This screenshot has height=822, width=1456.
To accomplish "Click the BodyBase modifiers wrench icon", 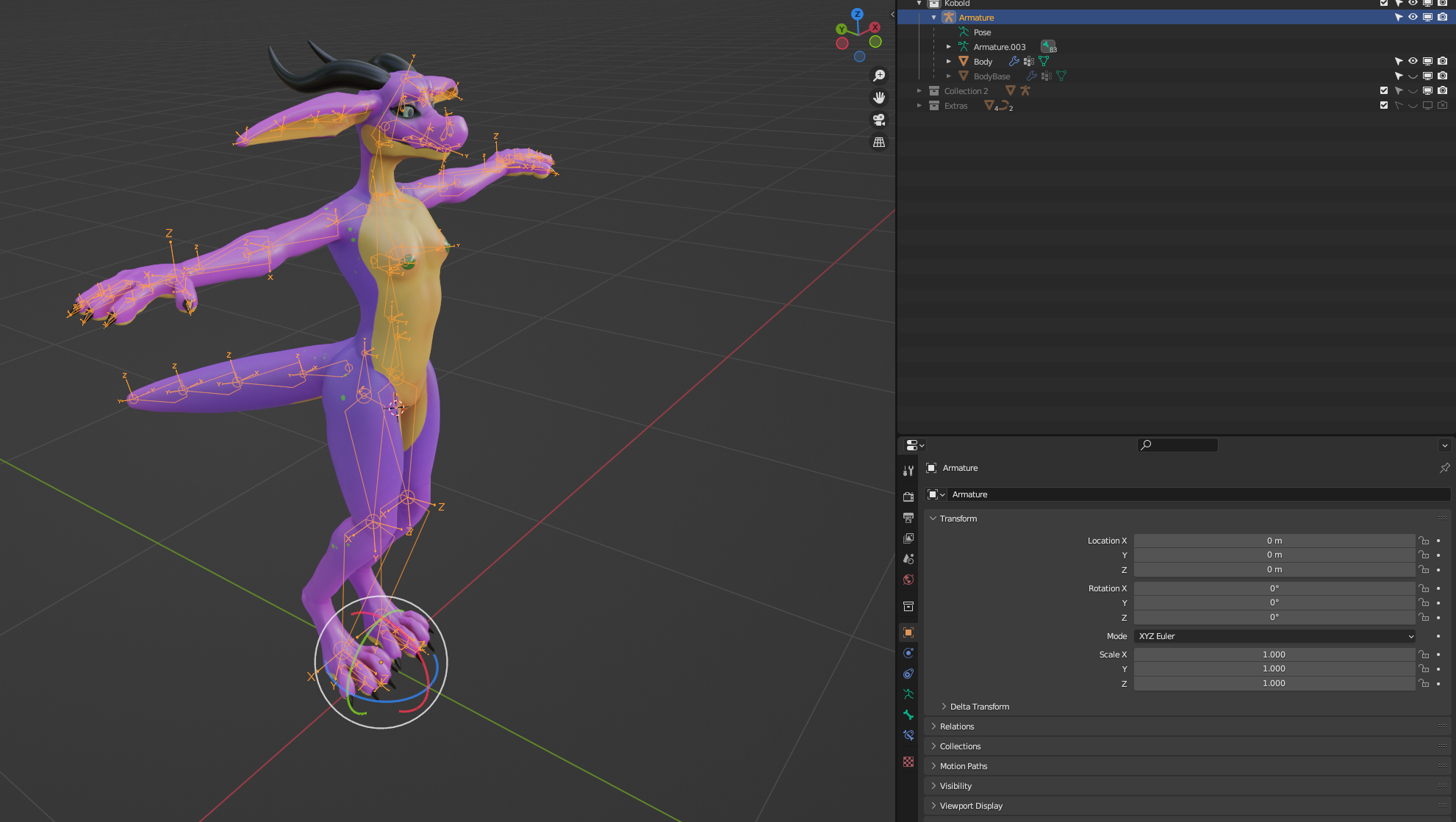I will [1032, 76].
